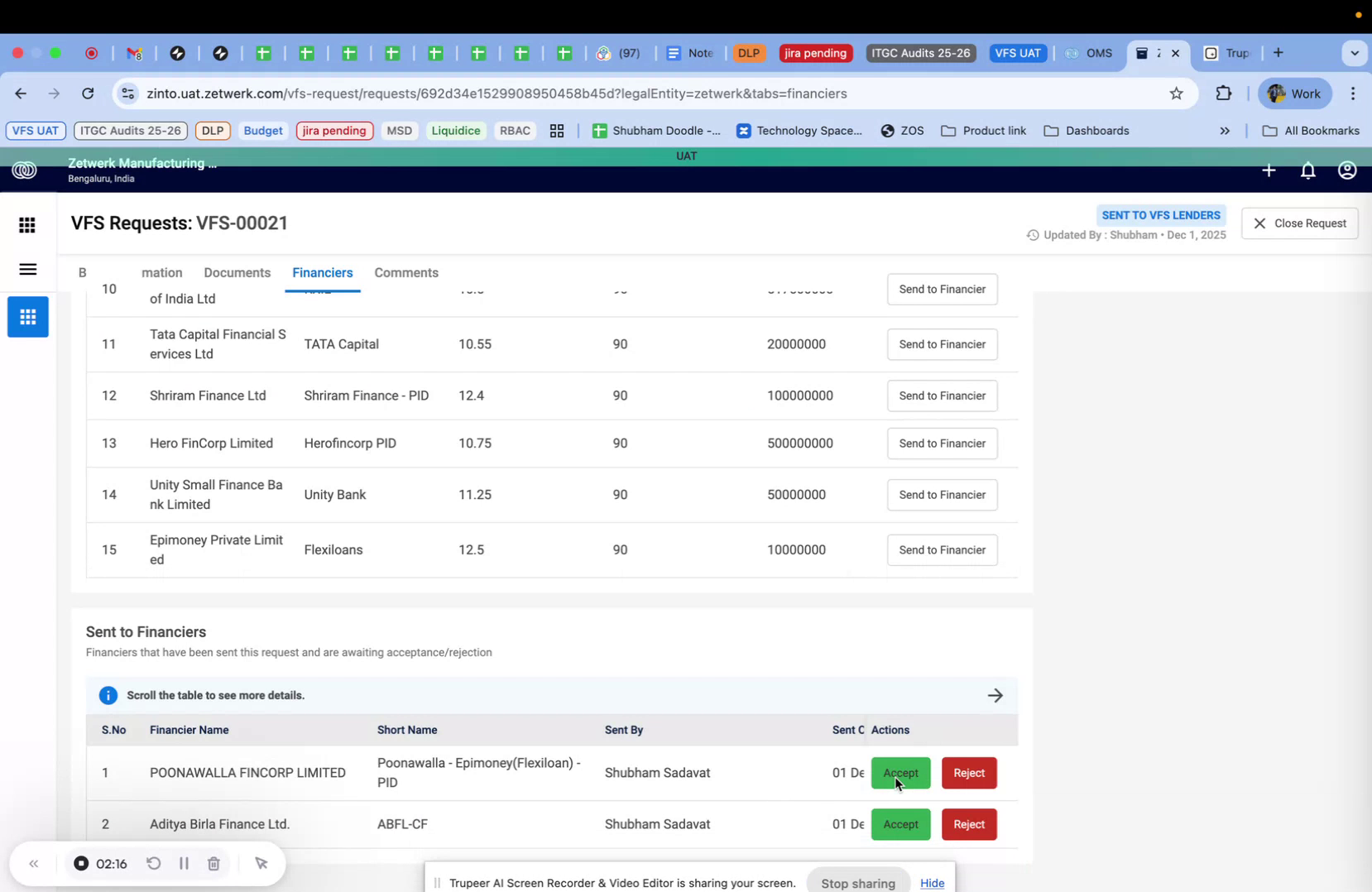Open the hamburger menu in the sidebar
1372x892 pixels.
pyautogui.click(x=27, y=269)
